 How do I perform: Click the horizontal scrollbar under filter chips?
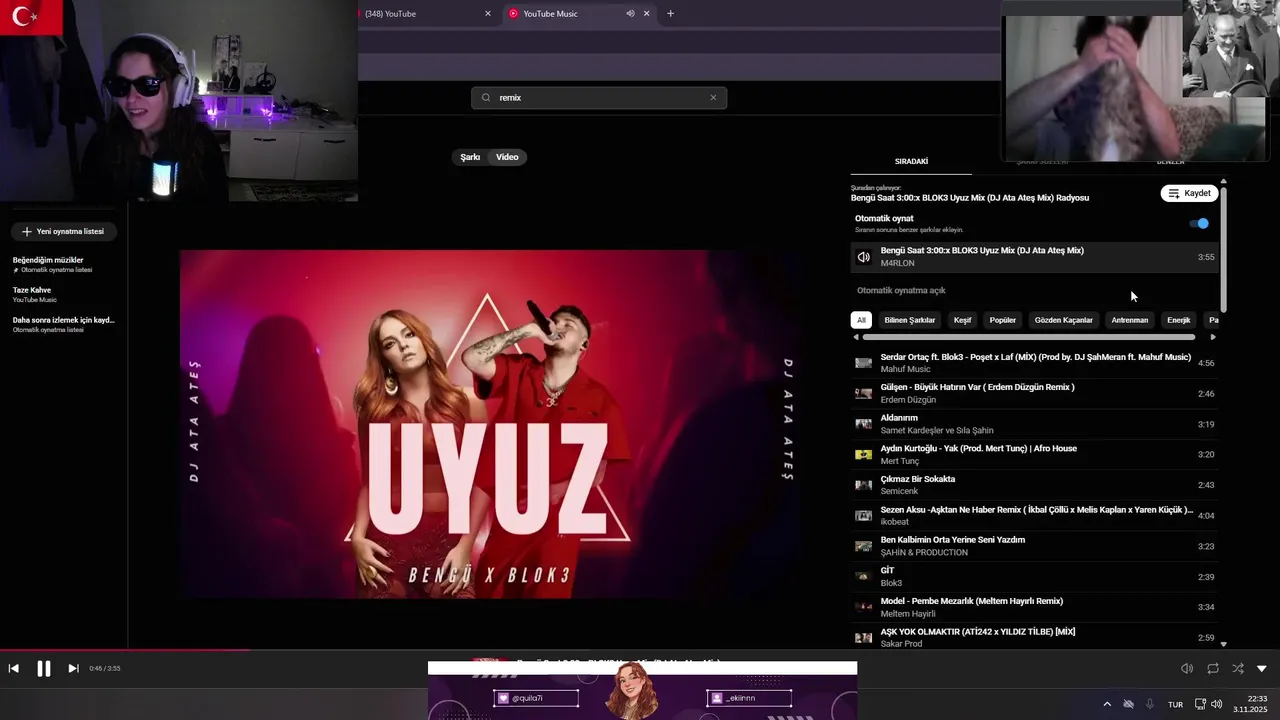[1029, 337]
